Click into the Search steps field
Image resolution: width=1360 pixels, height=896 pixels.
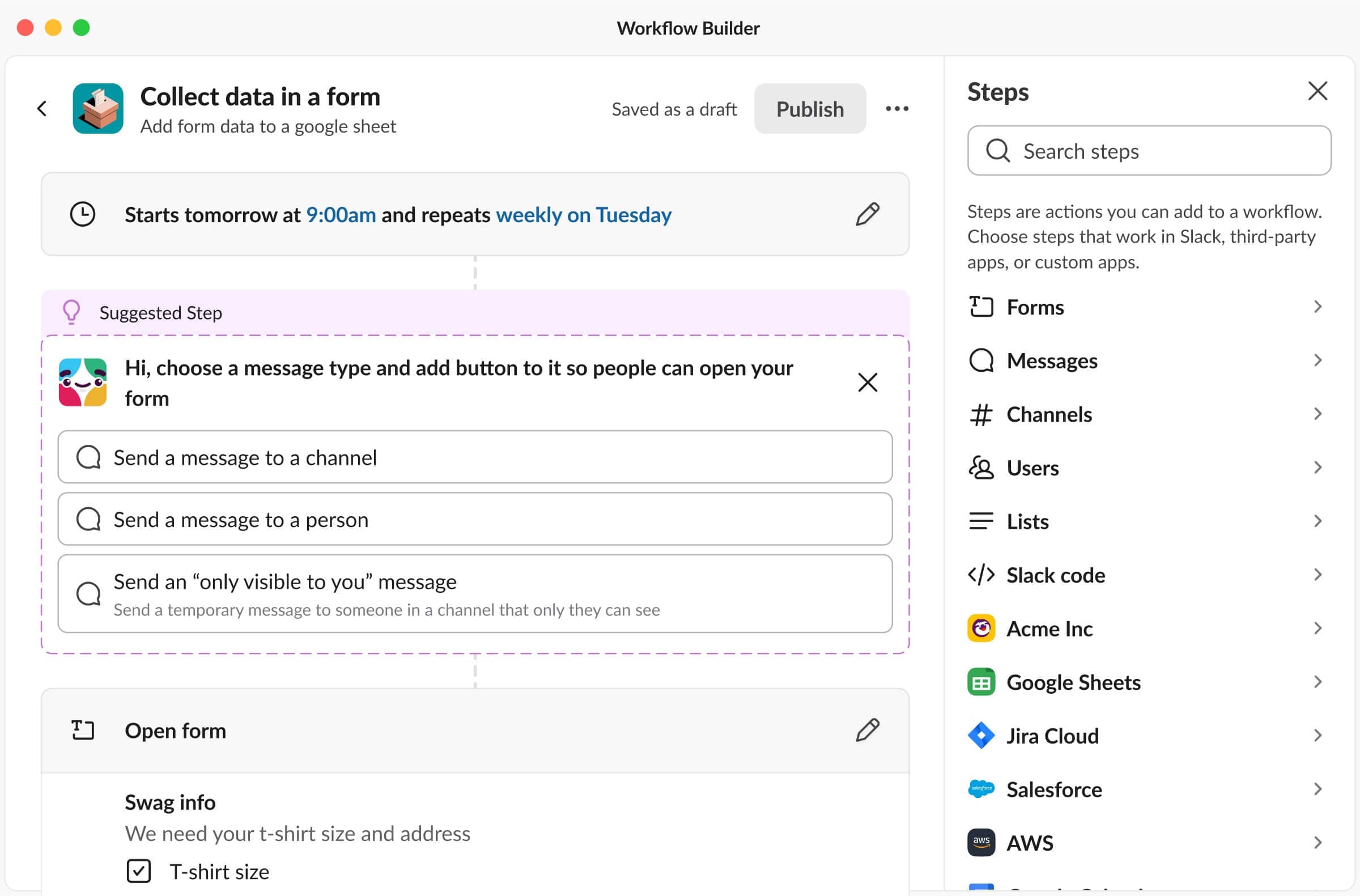(x=1149, y=151)
